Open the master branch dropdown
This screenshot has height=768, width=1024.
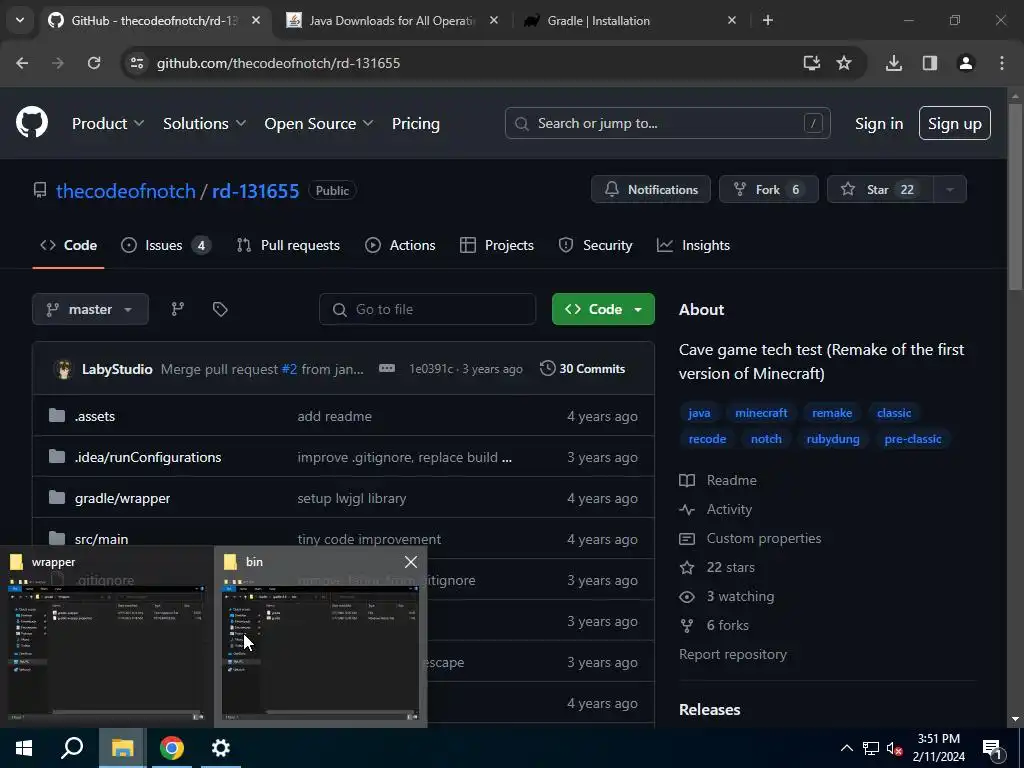pos(90,310)
